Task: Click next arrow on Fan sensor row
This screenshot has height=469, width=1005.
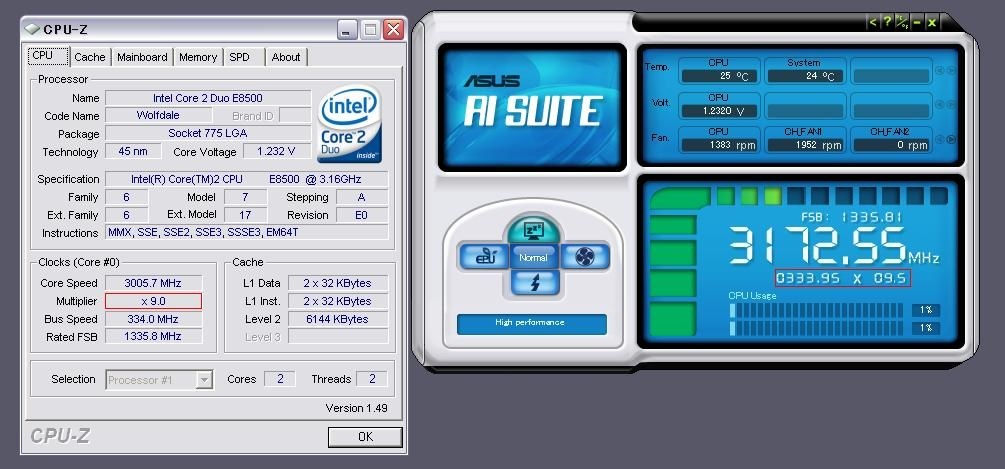Action: [951, 139]
